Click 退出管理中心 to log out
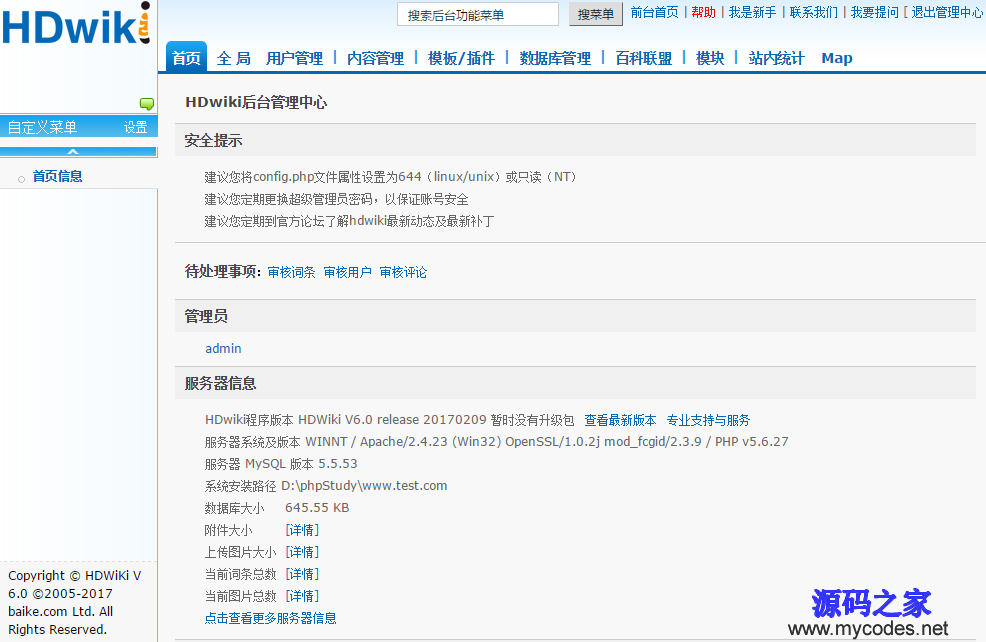986x642 pixels. pos(947,13)
